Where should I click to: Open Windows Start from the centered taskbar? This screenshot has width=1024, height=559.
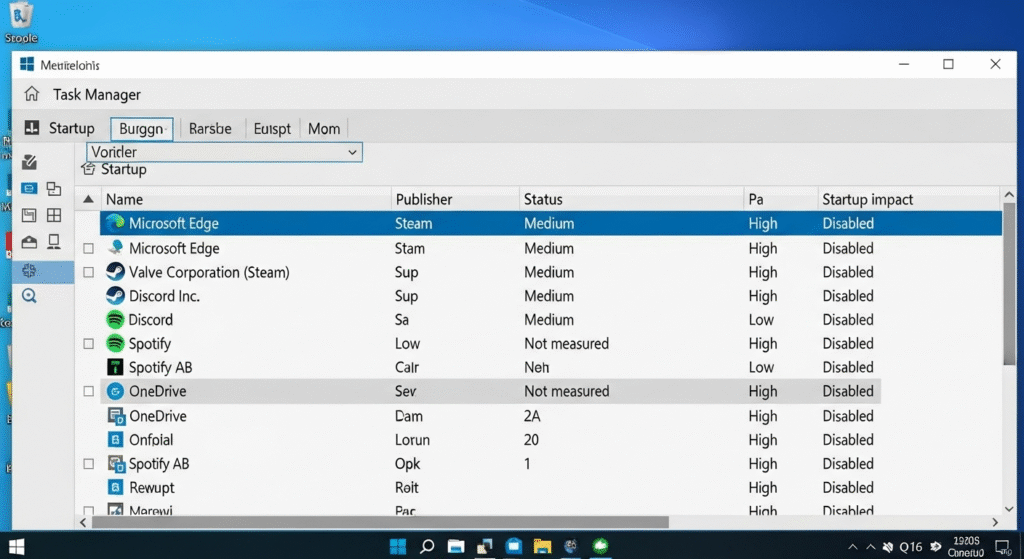[397, 546]
